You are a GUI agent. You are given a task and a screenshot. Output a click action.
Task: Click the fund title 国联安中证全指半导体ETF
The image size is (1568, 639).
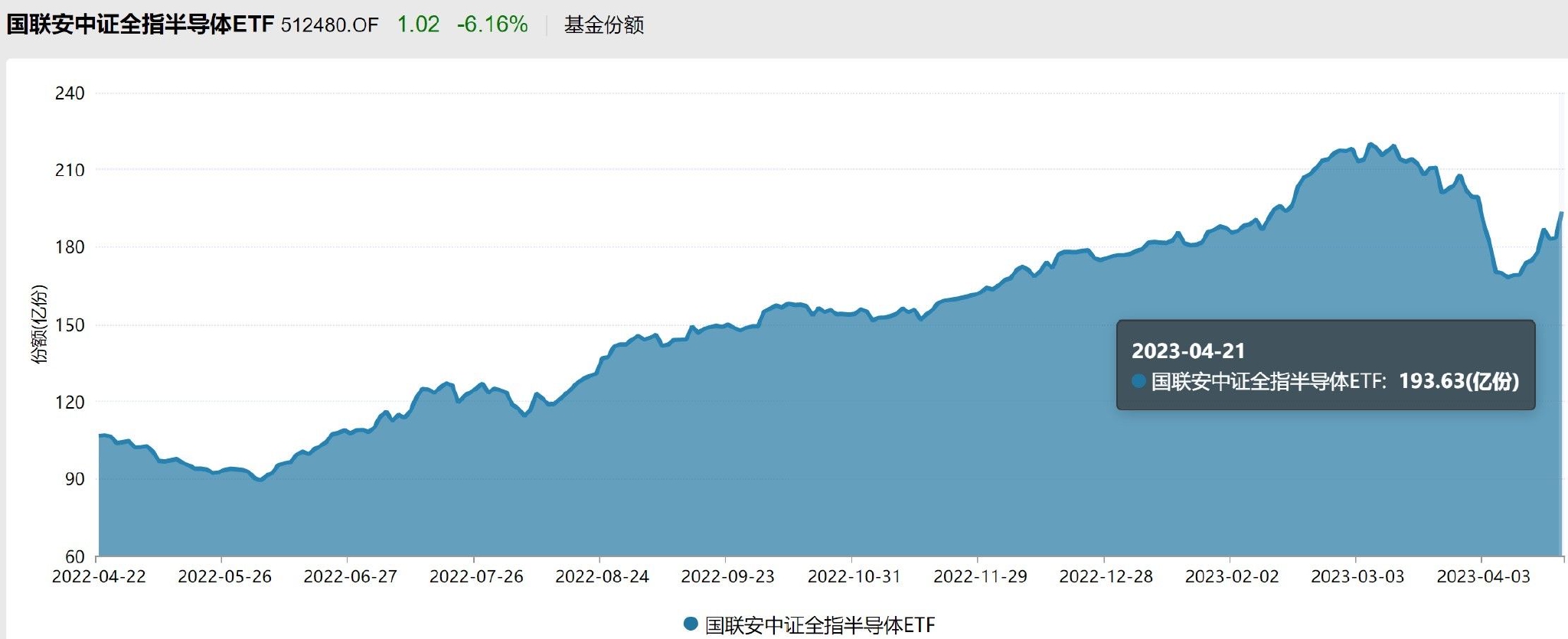pos(140,24)
